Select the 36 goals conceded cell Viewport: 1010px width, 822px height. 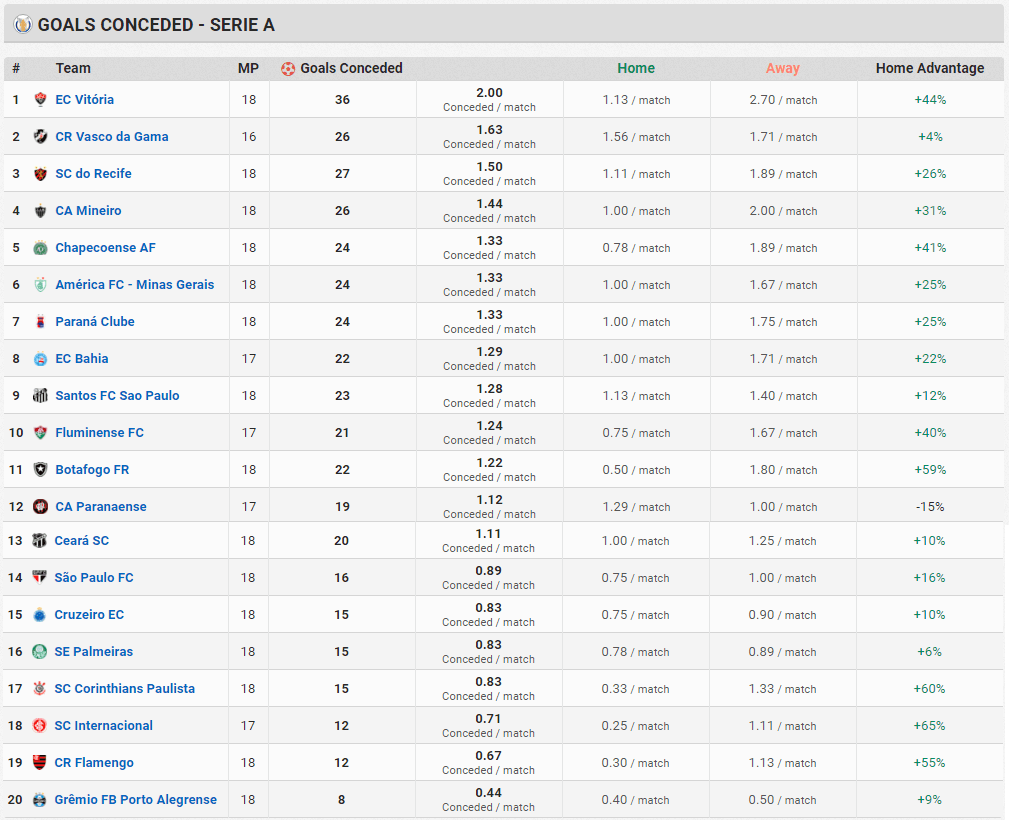(x=342, y=100)
